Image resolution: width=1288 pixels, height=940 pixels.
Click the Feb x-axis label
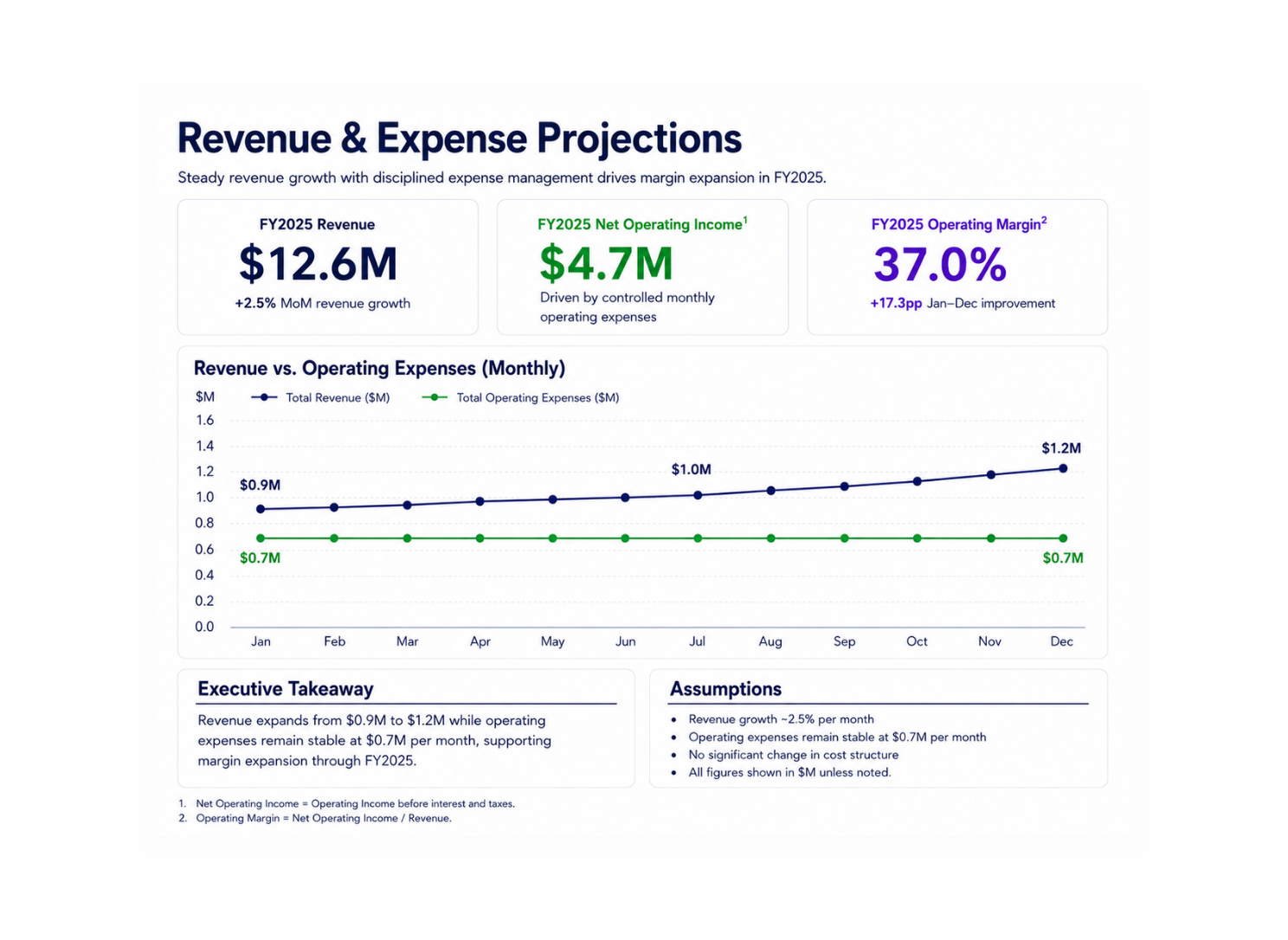334,641
